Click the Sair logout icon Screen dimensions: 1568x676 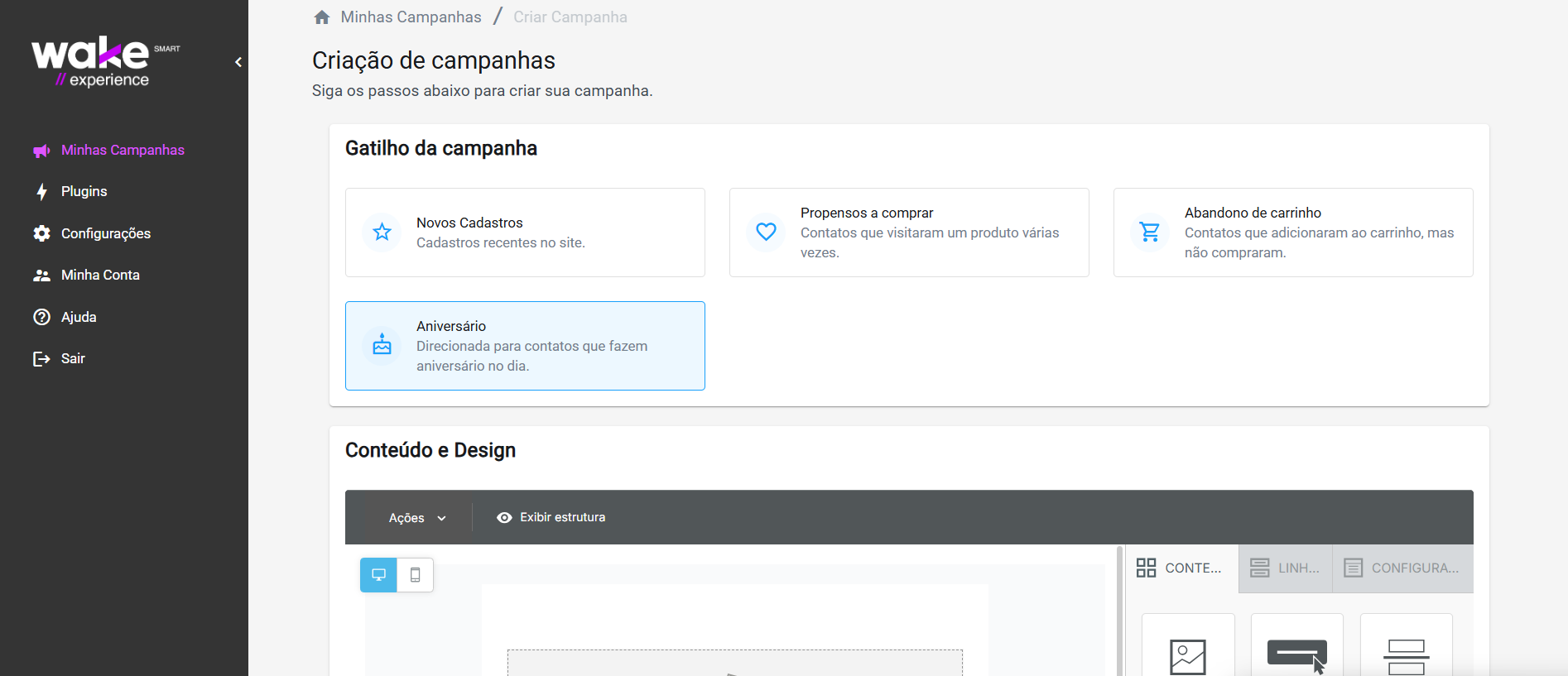pos(41,358)
